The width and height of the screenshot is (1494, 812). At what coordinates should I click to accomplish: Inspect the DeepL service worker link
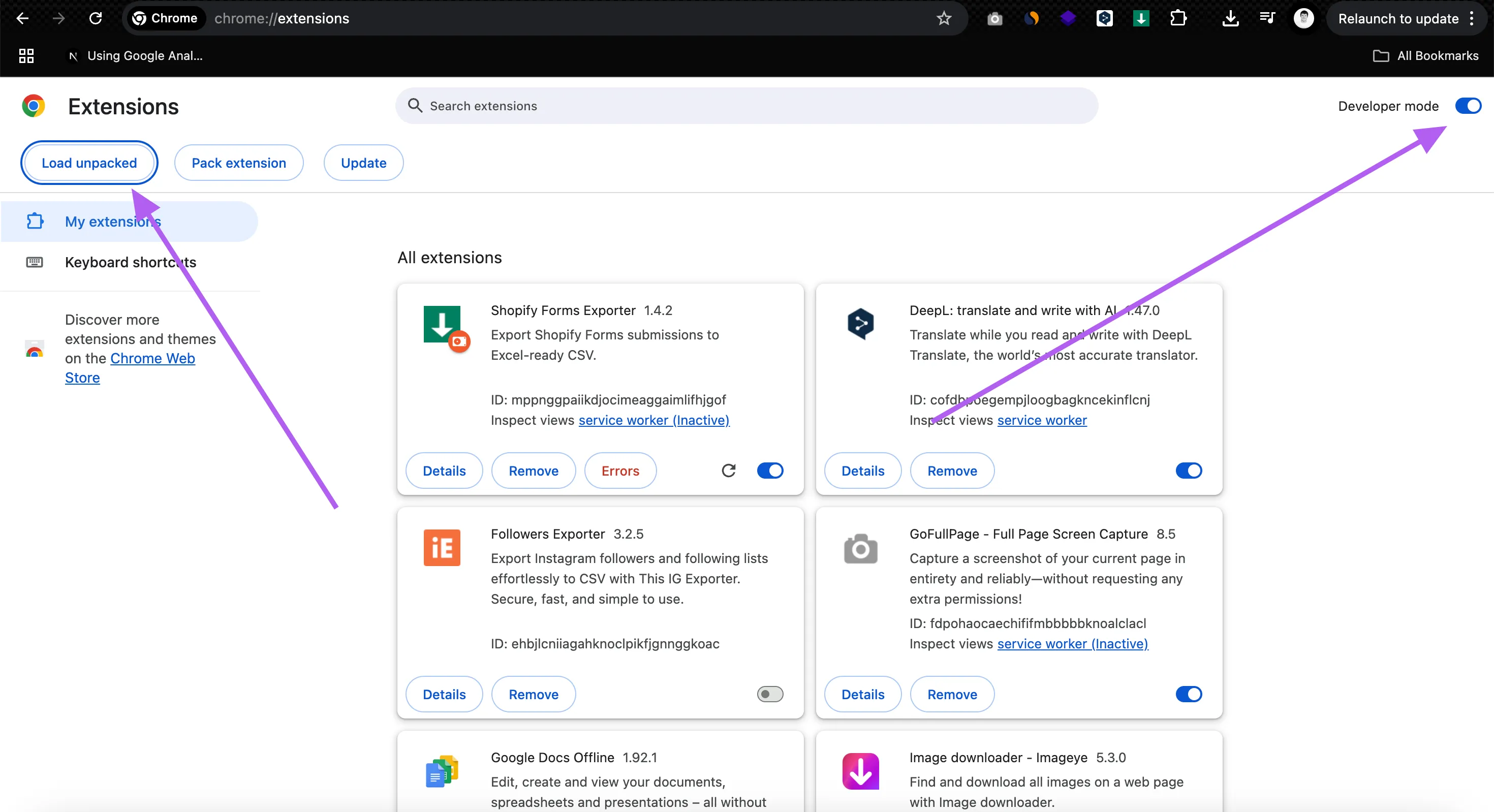1042,421
